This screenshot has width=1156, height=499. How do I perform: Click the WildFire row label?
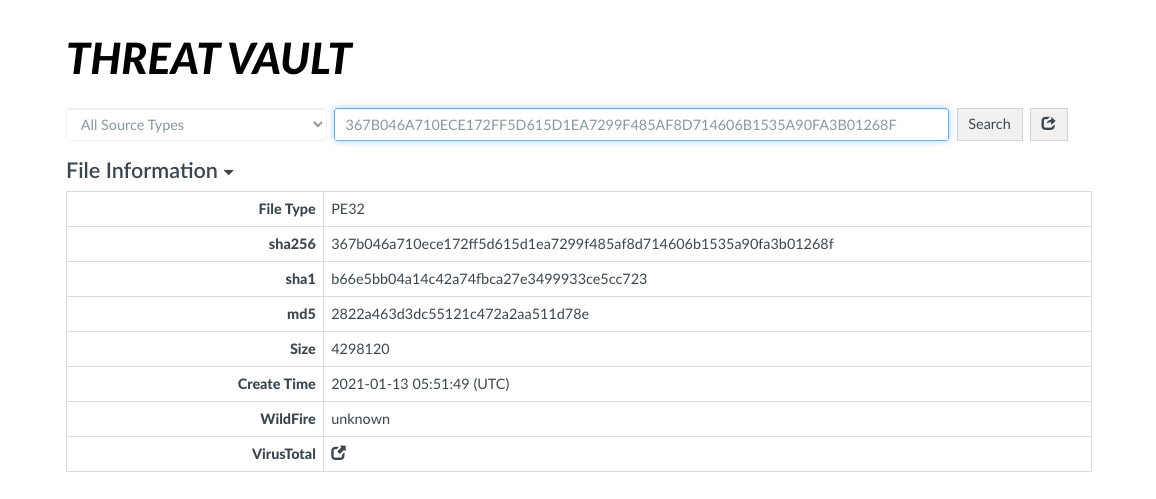tap(287, 419)
